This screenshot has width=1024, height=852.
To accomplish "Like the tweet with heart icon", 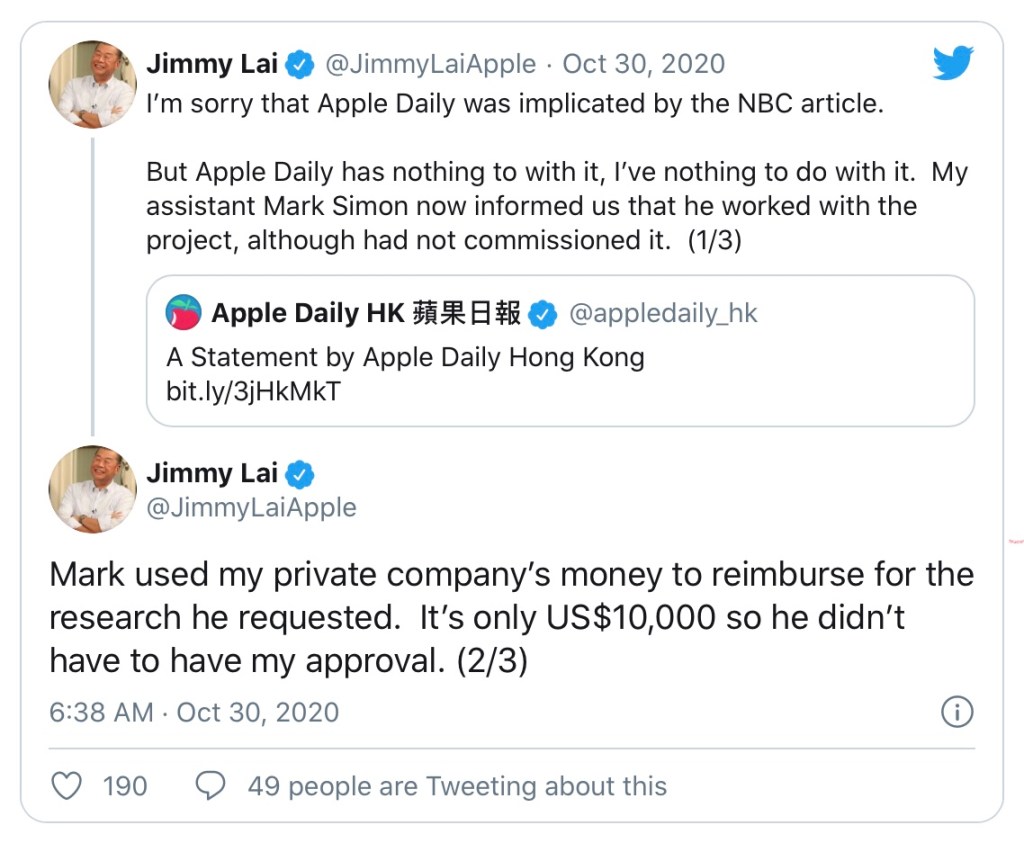I will coord(66,786).
